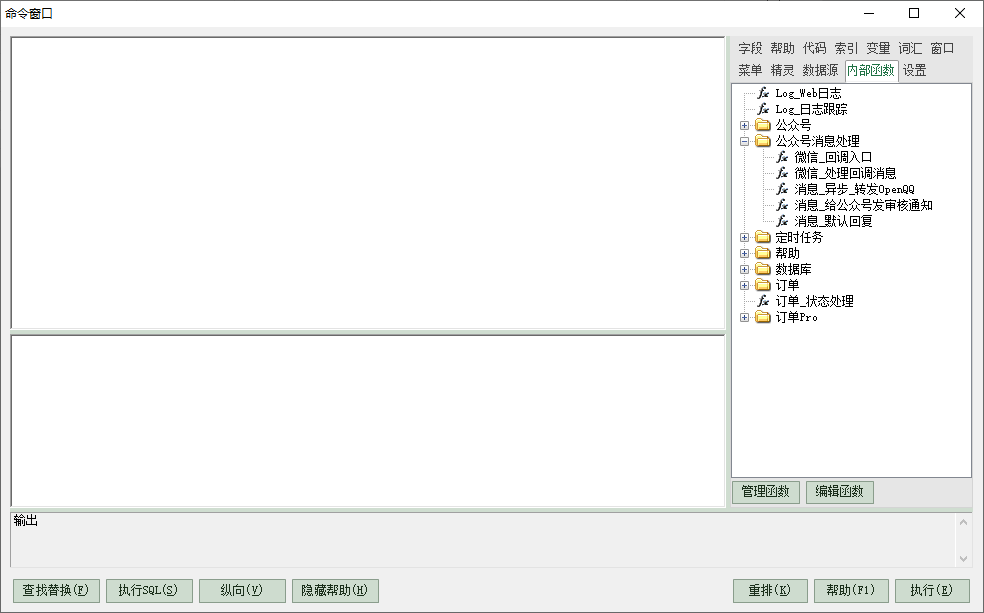Expand the 订单Pro folder node
The width and height of the screenshot is (984, 613).
point(744,317)
